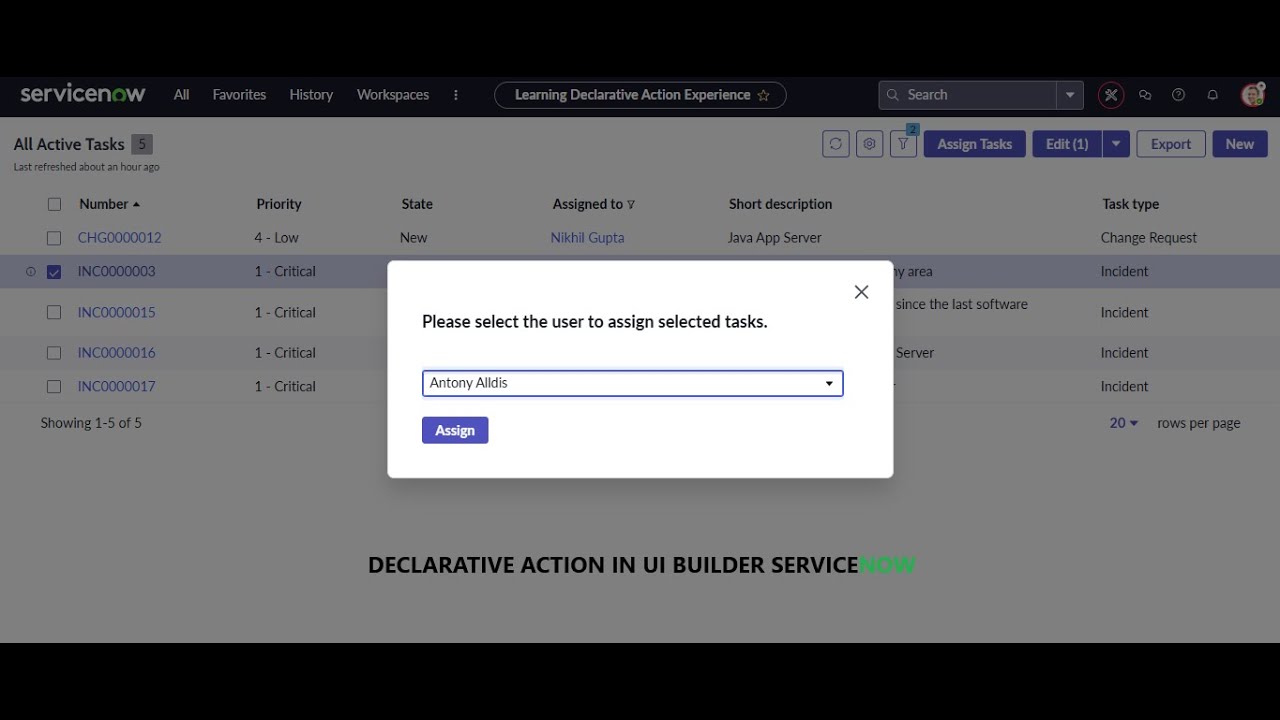The image size is (1280, 720).
Task: Click the red-circled debug tools icon
Action: [x=1111, y=95]
